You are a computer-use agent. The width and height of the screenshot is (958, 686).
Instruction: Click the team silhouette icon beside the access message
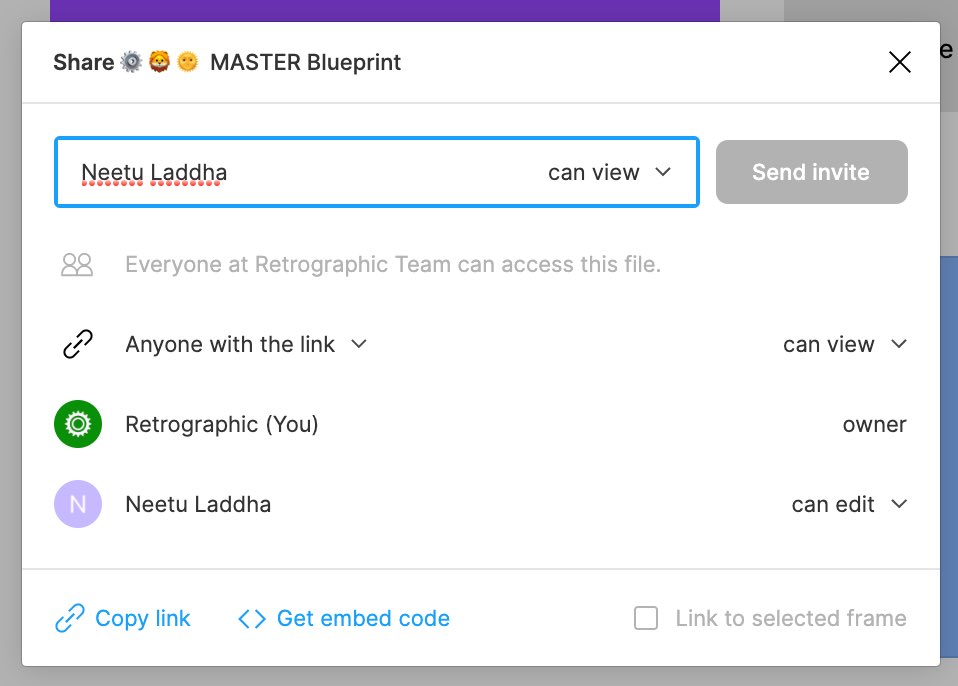(77, 264)
